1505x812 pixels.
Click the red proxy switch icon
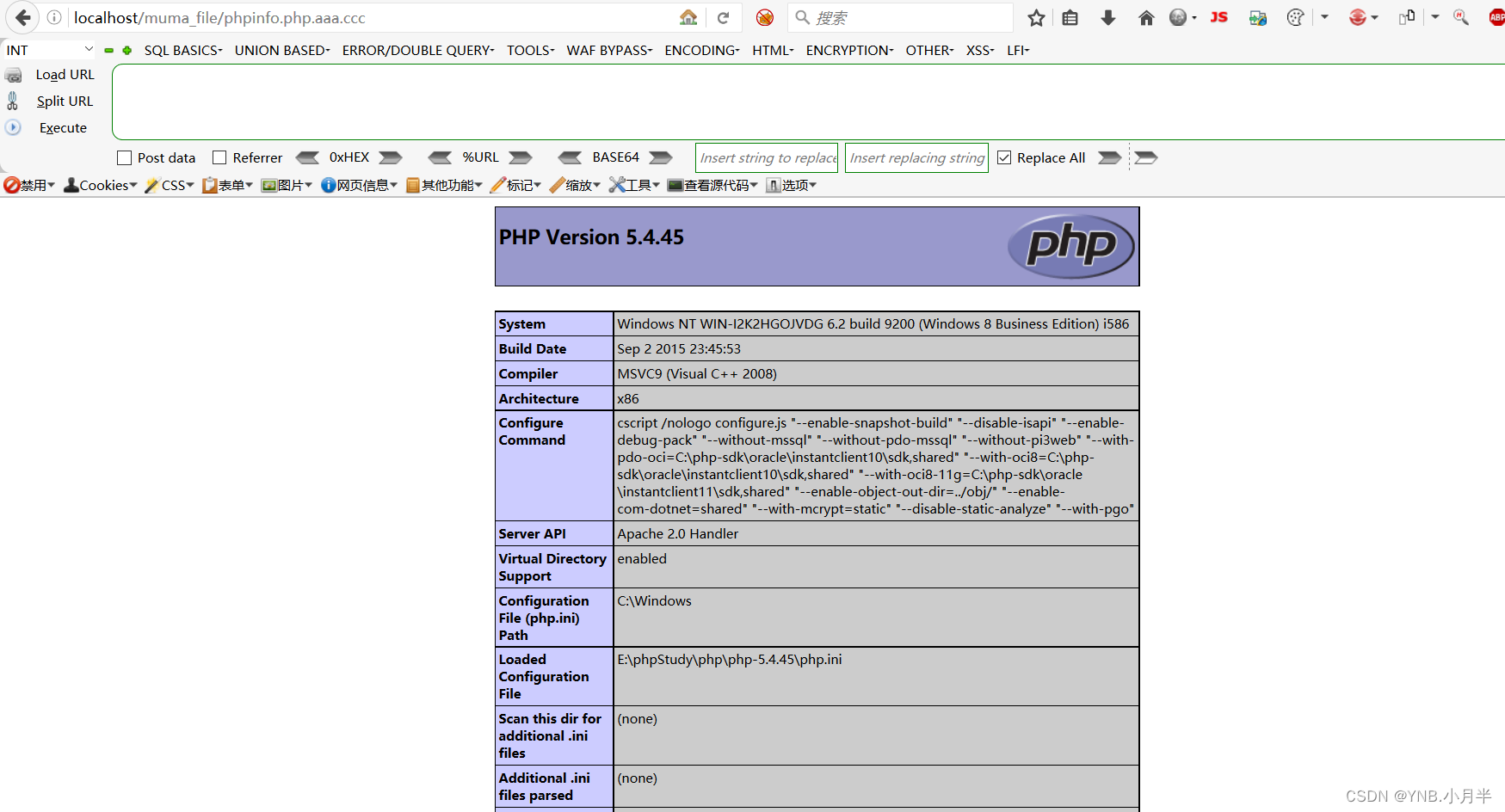[x=1358, y=17]
